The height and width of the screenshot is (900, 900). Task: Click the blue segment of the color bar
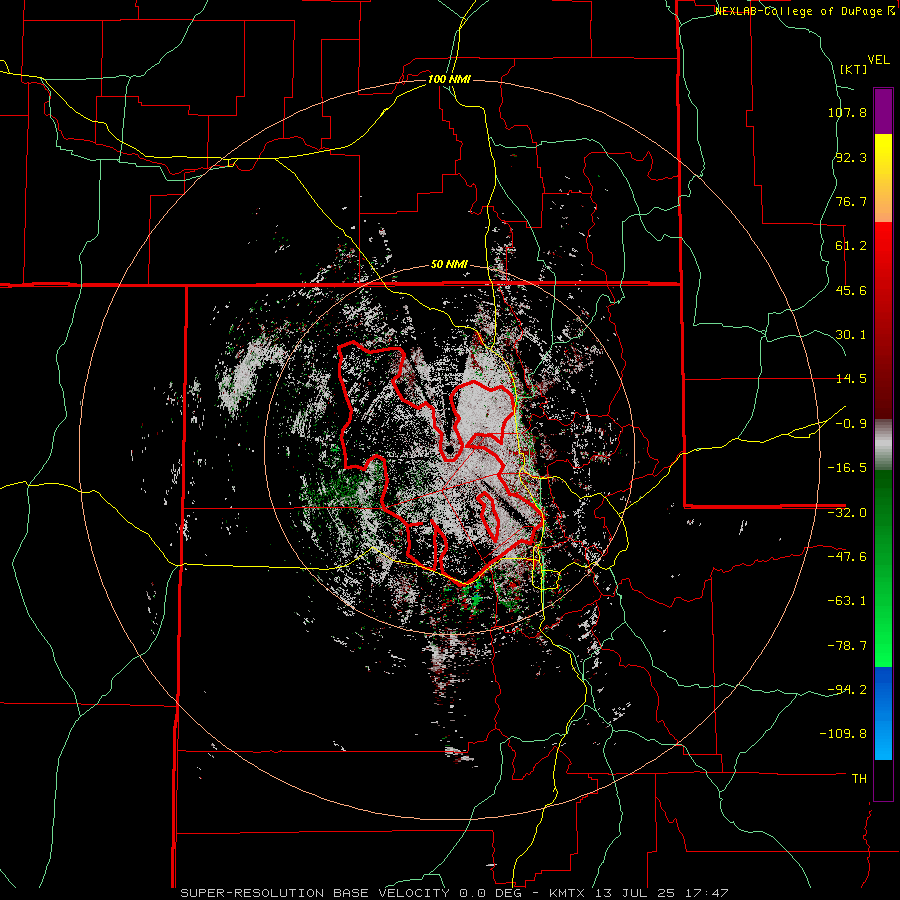tap(883, 713)
